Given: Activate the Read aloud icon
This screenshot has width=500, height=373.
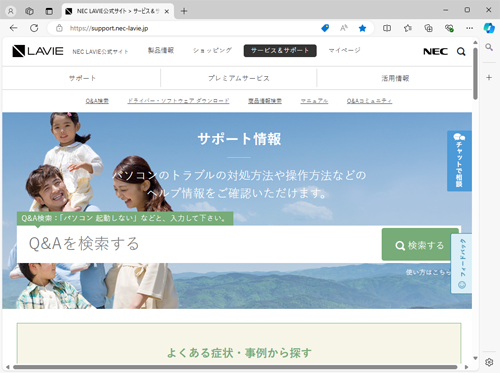Looking at the screenshot, I should [x=344, y=28].
